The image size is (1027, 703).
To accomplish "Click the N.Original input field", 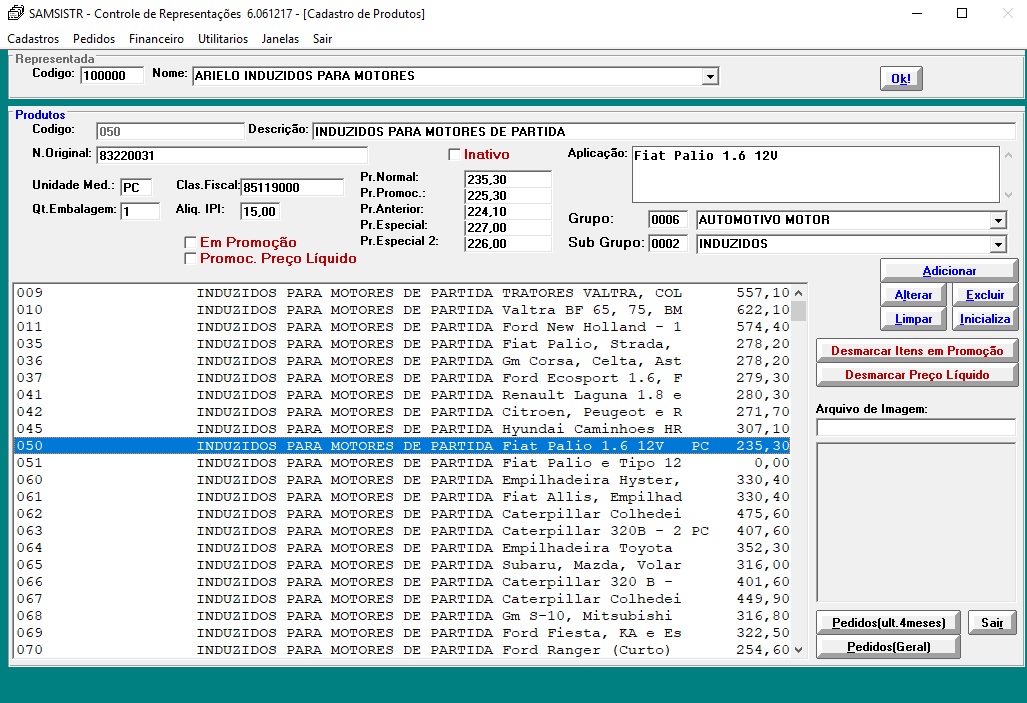I will coord(232,155).
